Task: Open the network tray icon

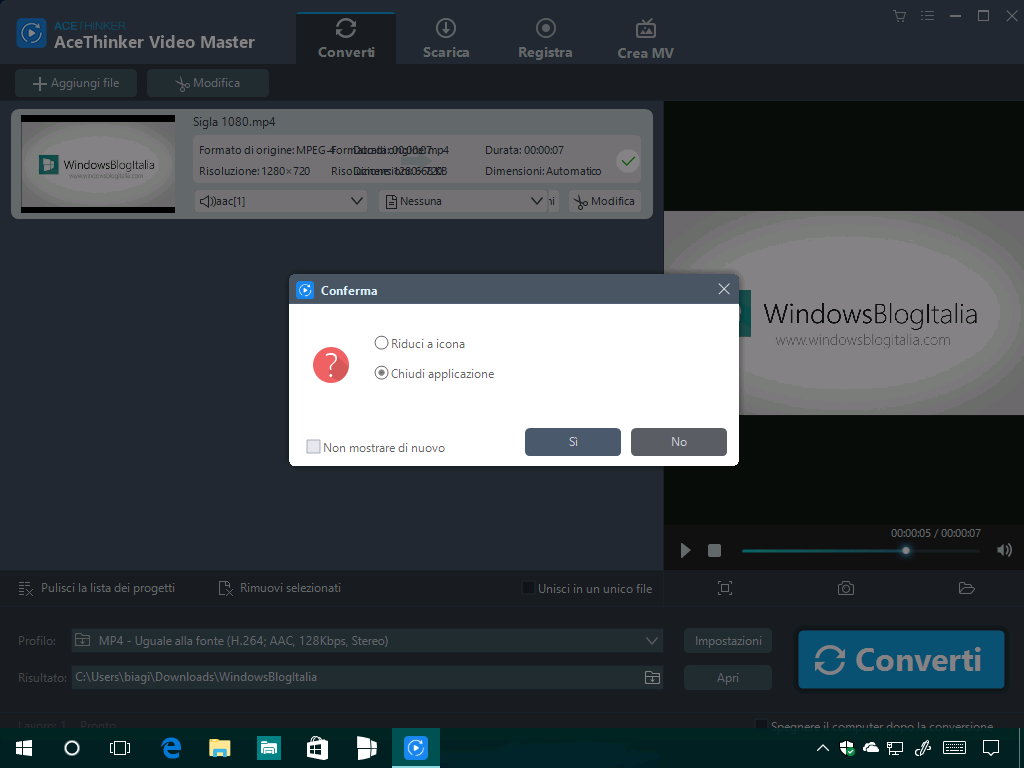Action: [895, 748]
